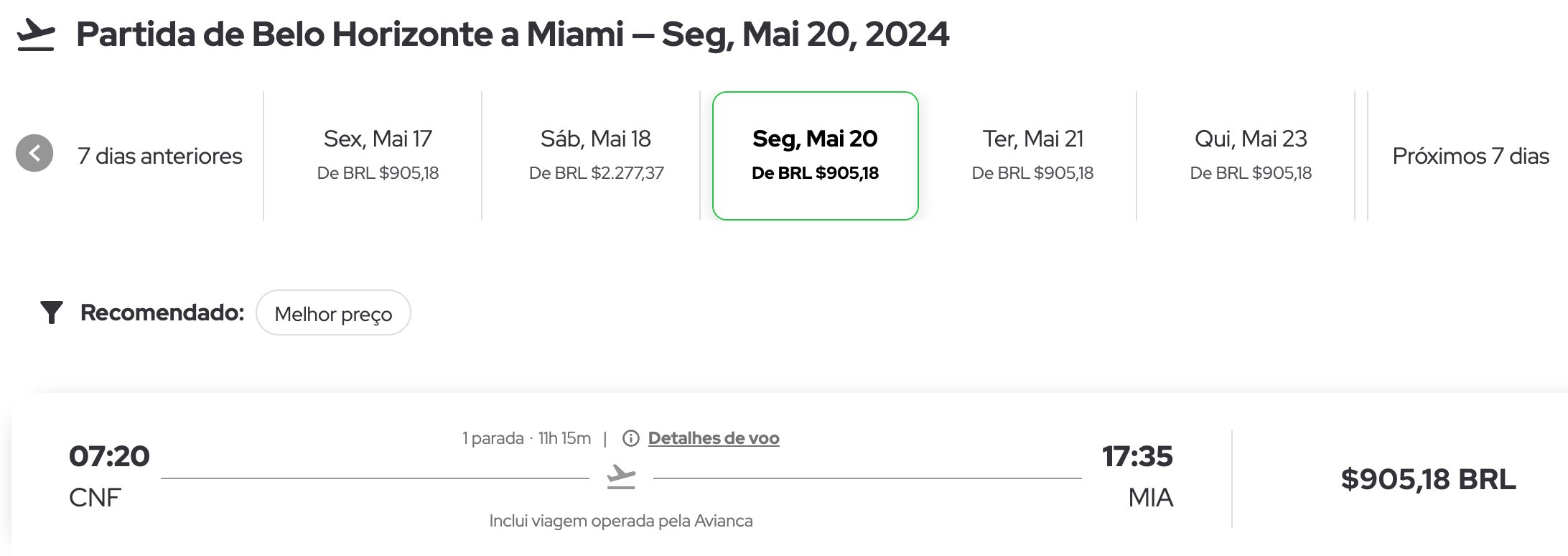The width and height of the screenshot is (1568, 556).
Task: Click the 17:35 MIA arrival time
Action: 1138,476
